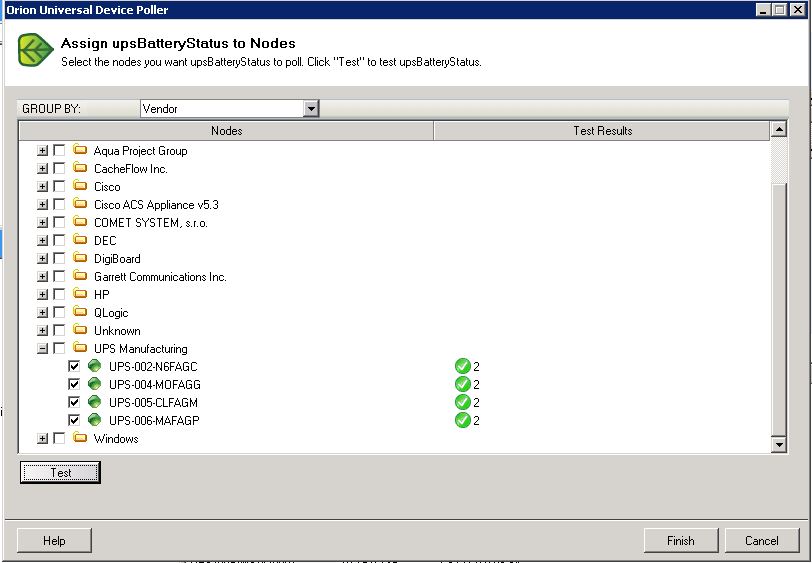
Task: Expand the COMET SYSTEM tree node
Action: coord(42,223)
